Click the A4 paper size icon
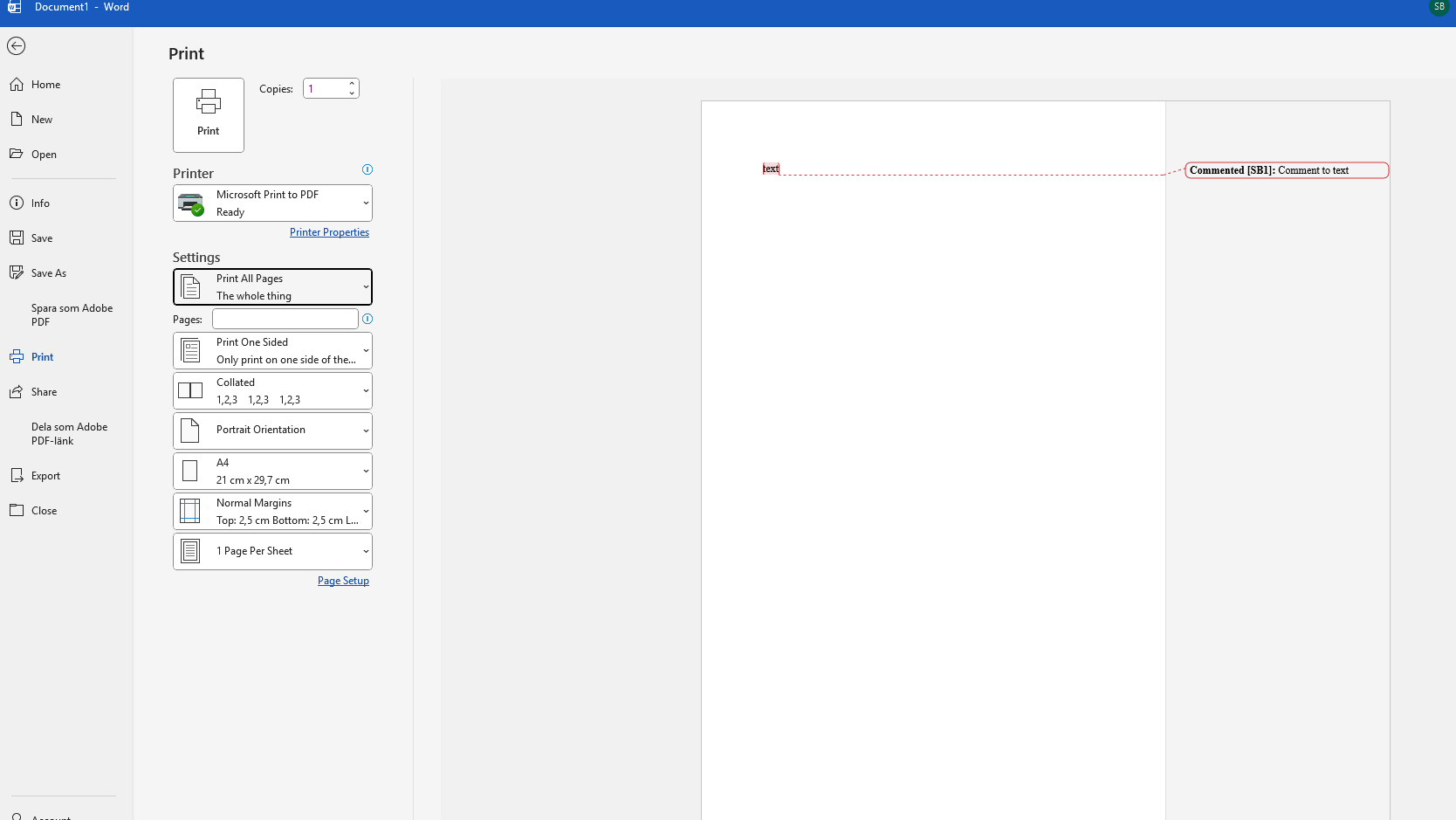1456x820 pixels. pos(190,472)
